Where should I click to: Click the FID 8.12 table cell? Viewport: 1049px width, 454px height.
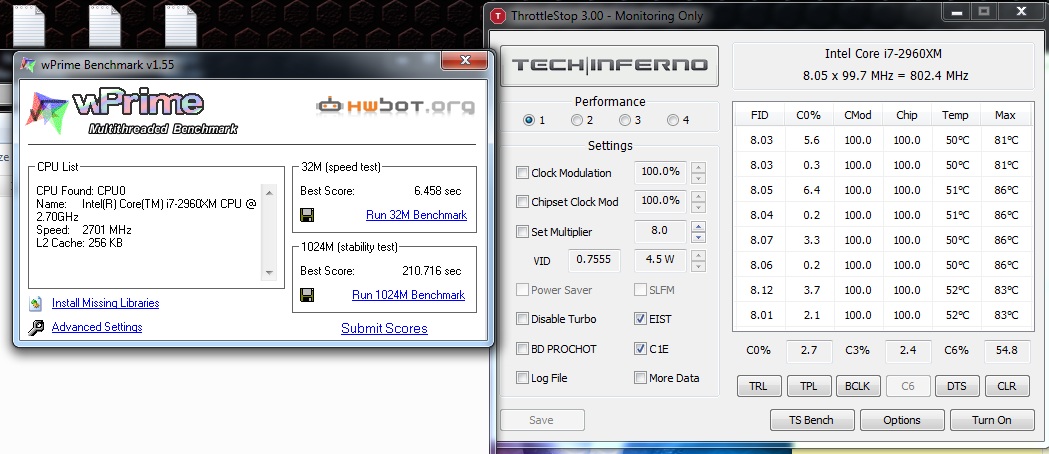pos(761,290)
